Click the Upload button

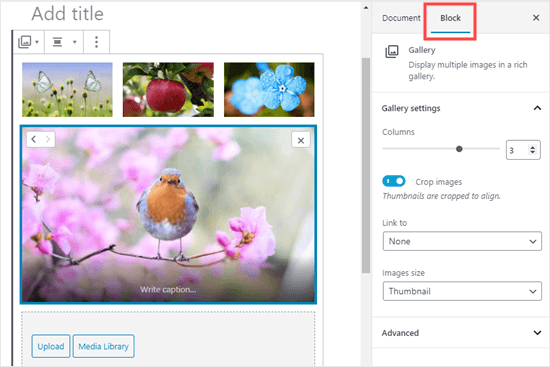pos(51,346)
